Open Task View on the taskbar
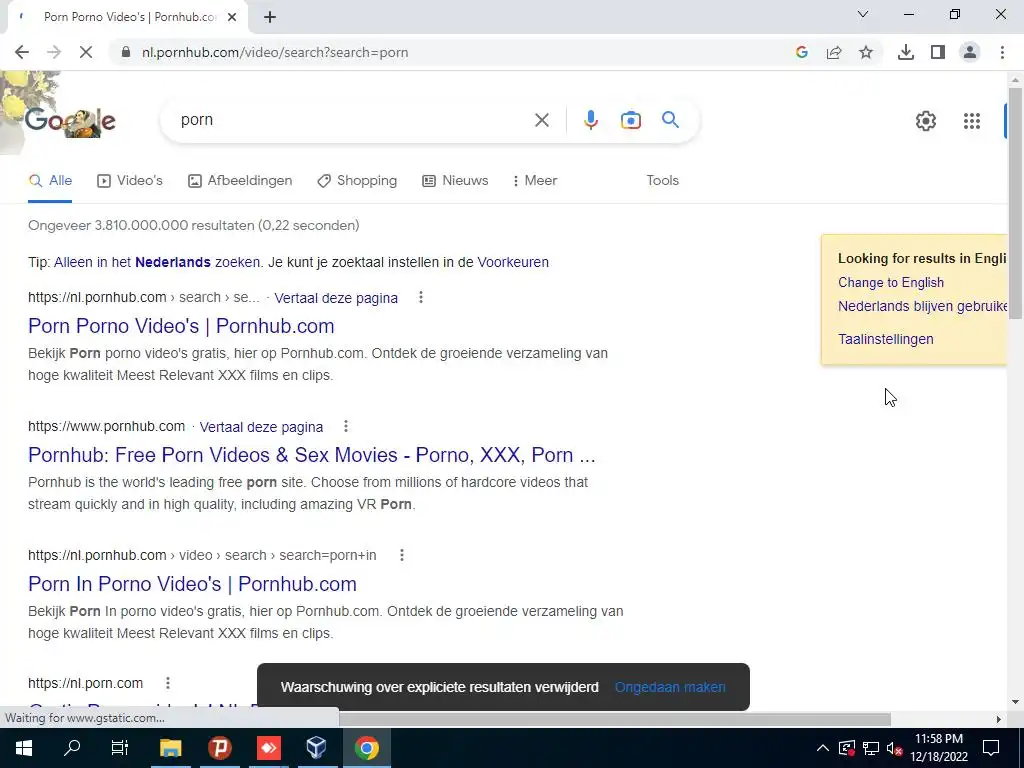The image size is (1024, 768). [120, 748]
